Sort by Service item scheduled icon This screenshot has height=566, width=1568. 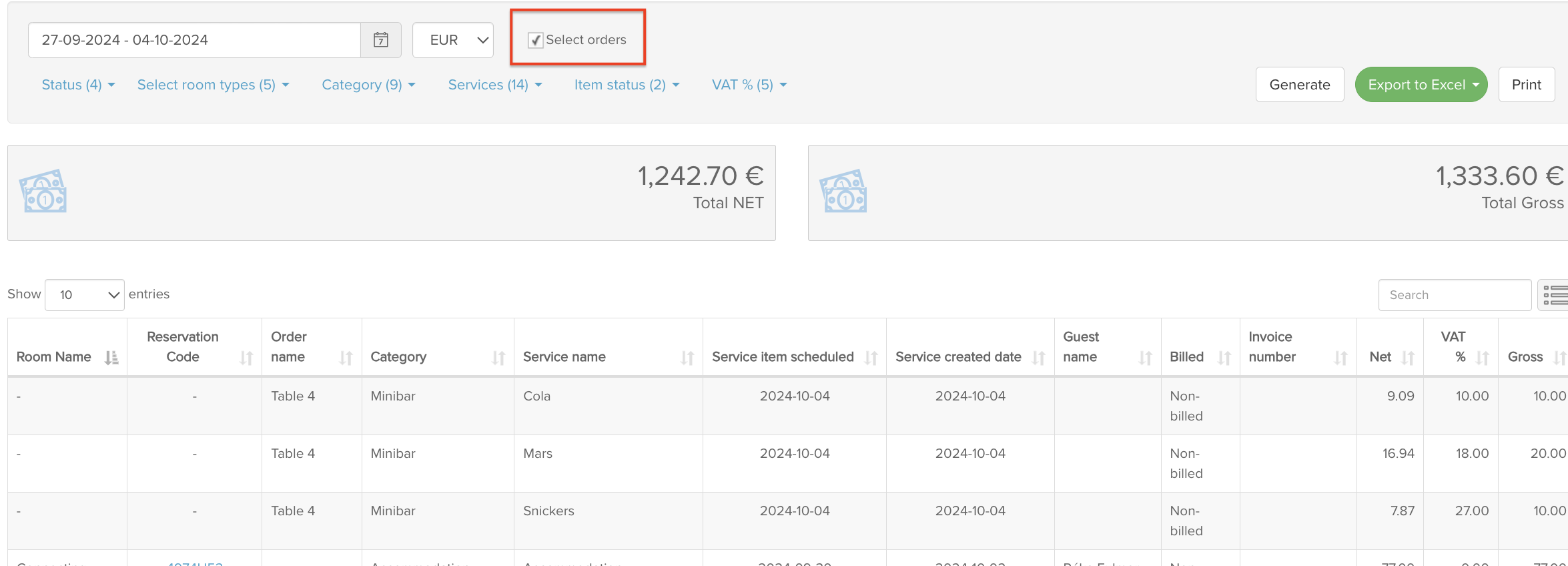(x=871, y=358)
